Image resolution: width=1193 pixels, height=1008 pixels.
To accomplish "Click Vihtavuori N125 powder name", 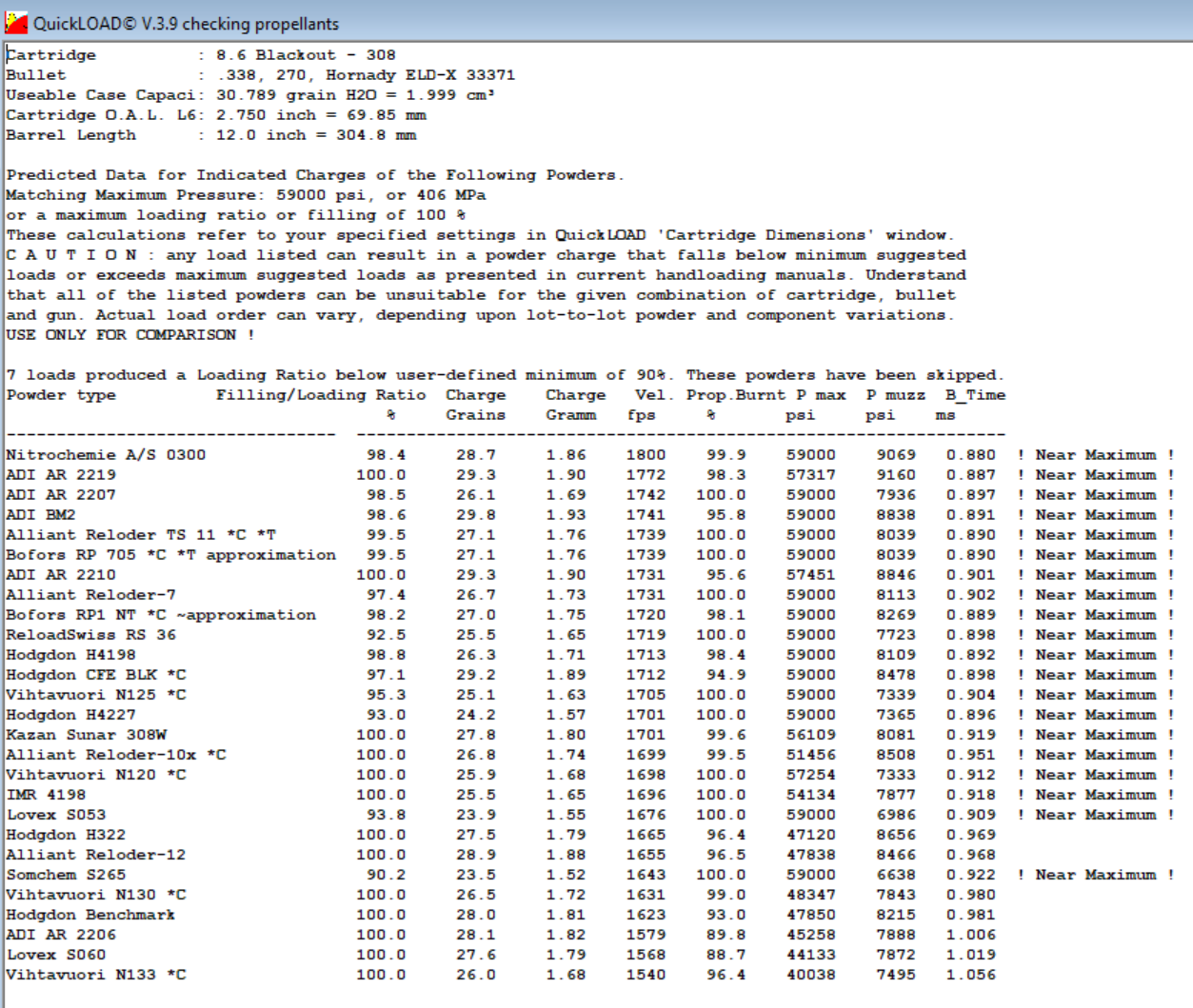I will pyautogui.click(x=96, y=695).
